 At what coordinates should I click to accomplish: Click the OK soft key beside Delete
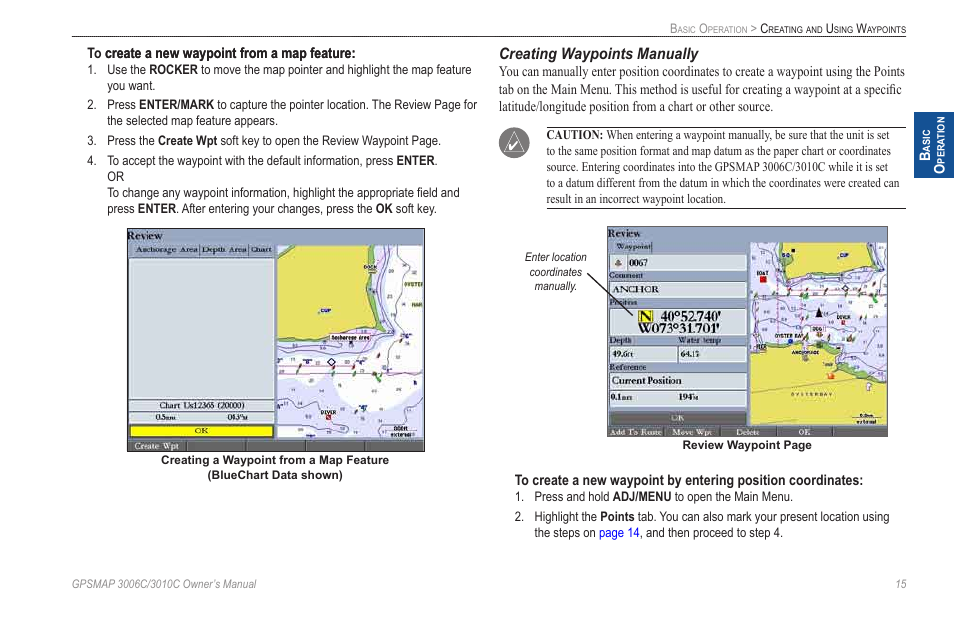(804, 432)
